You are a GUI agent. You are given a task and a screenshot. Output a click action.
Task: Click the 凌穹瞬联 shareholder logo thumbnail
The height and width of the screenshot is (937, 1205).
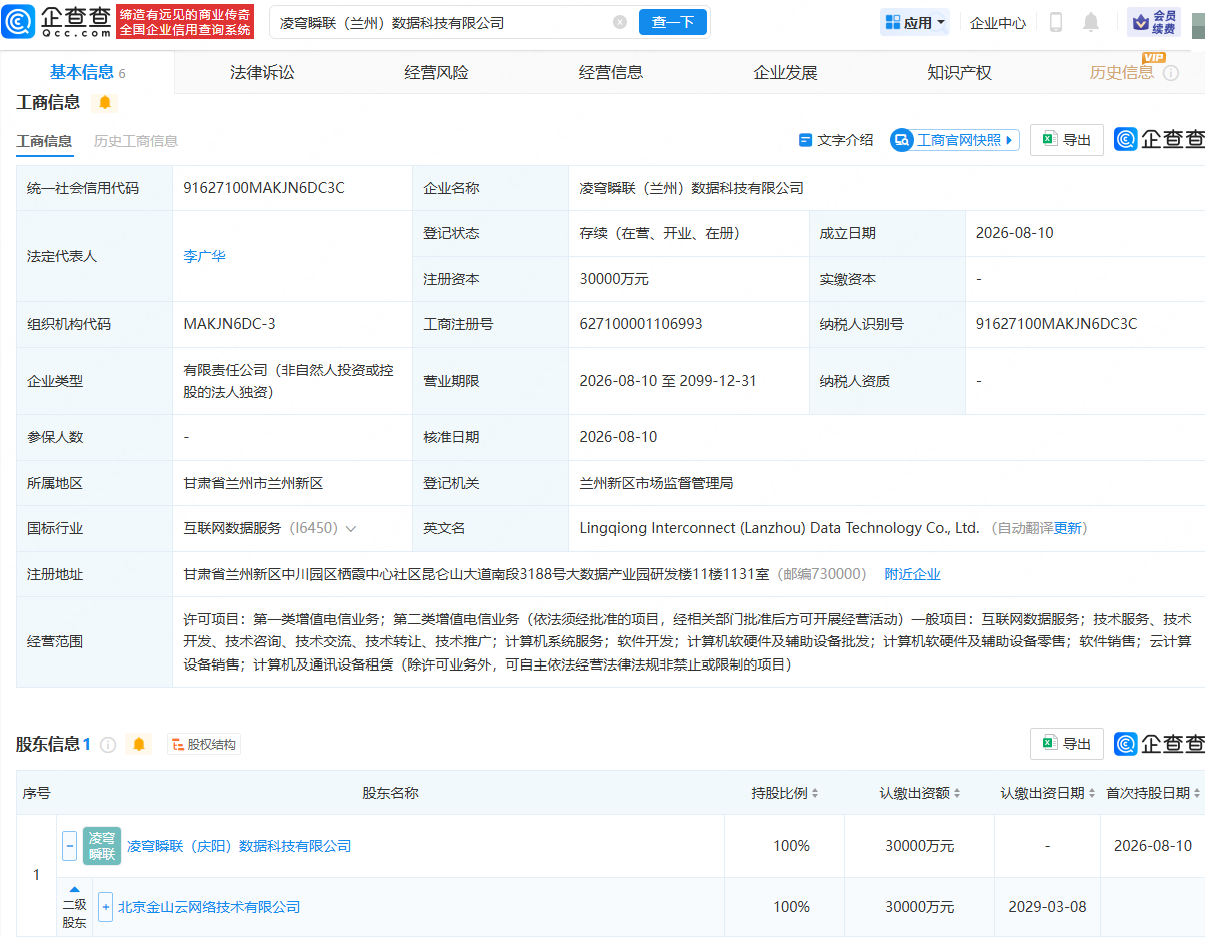pyautogui.click(x=102, y=846)
